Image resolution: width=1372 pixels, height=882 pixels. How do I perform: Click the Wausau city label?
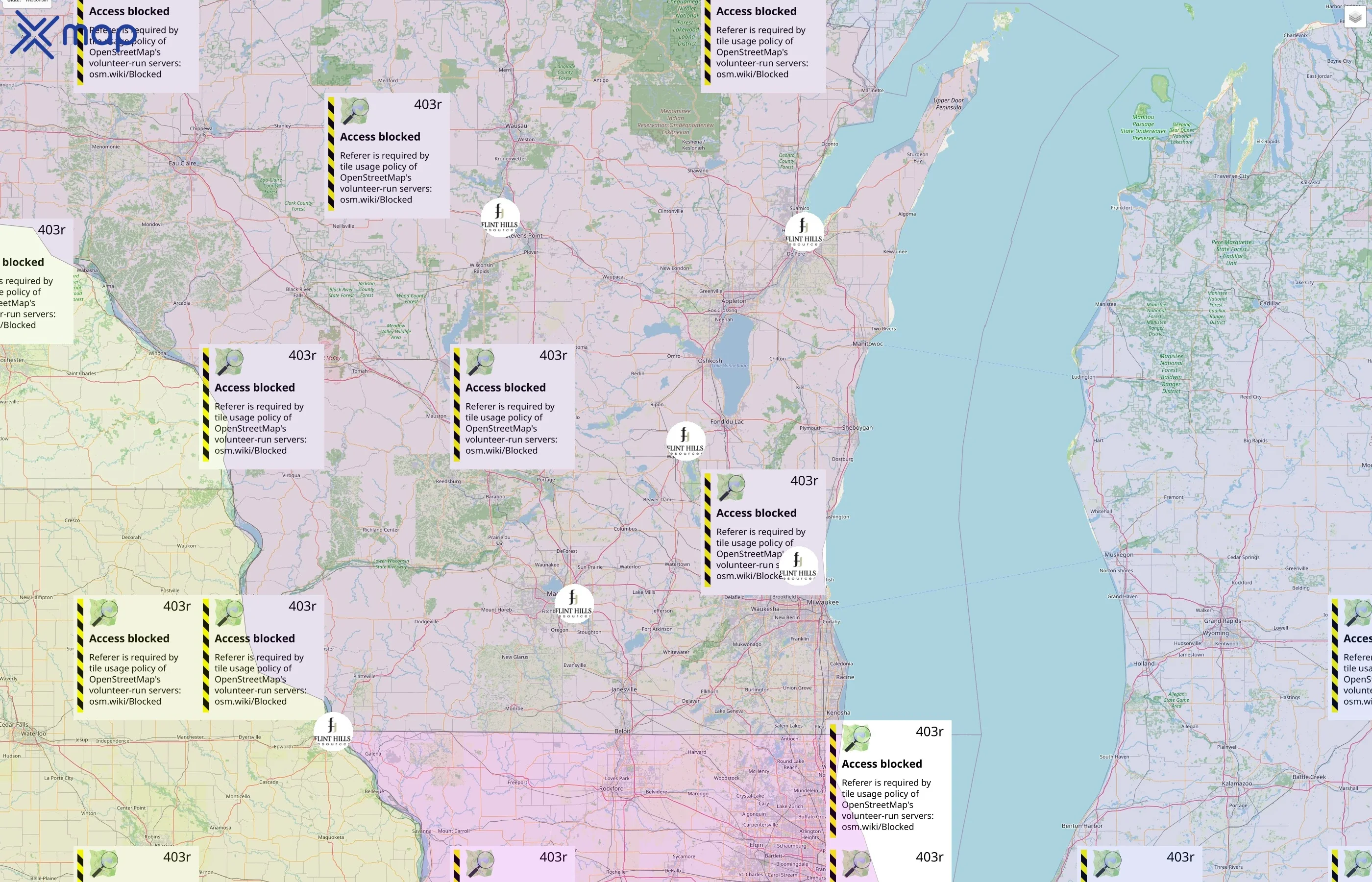click(x=516, y=125)
